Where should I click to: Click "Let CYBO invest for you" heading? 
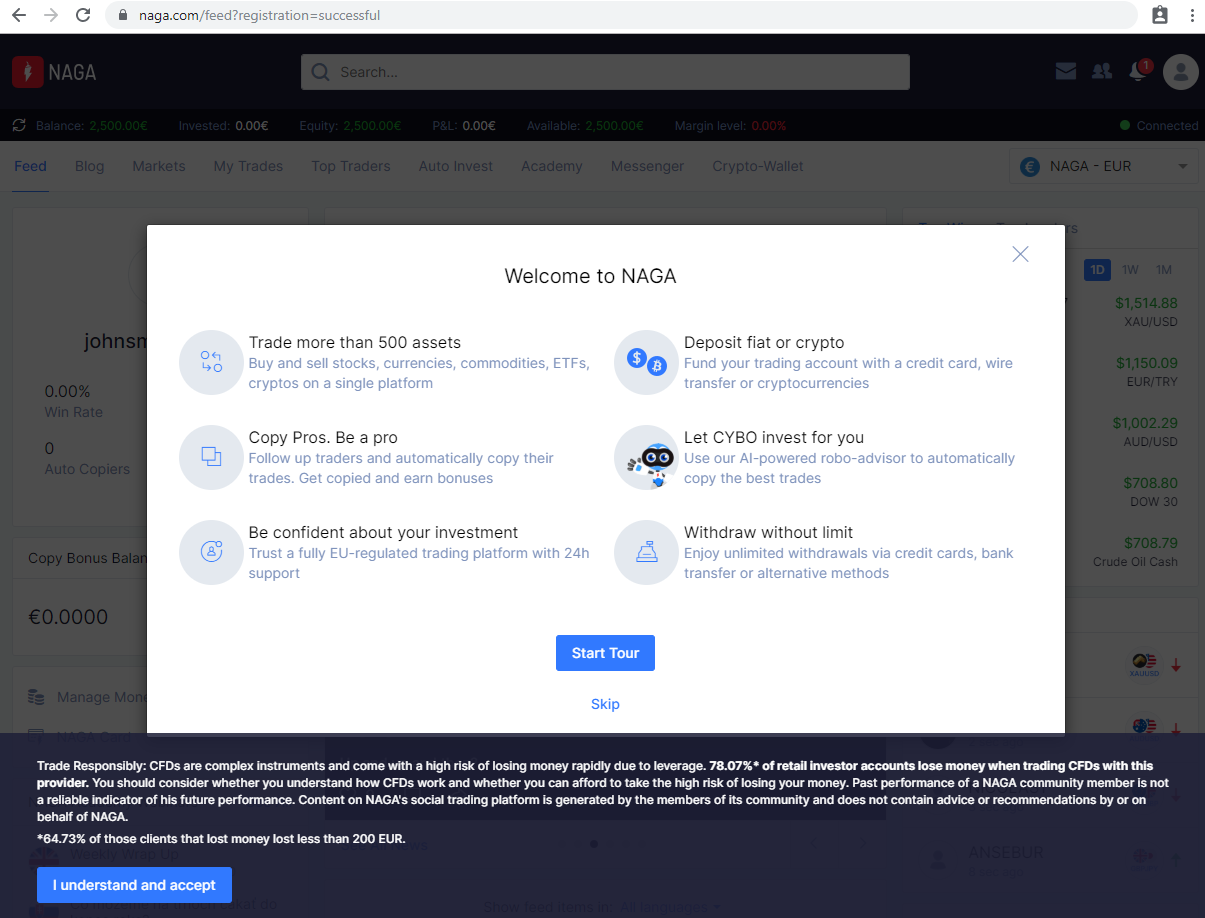tap(774, 437)
